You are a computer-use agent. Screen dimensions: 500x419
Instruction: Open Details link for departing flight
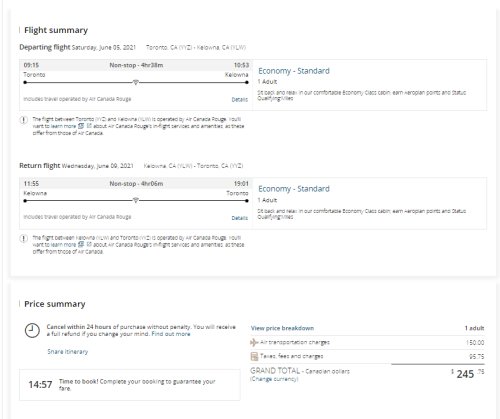coord(239,99)
